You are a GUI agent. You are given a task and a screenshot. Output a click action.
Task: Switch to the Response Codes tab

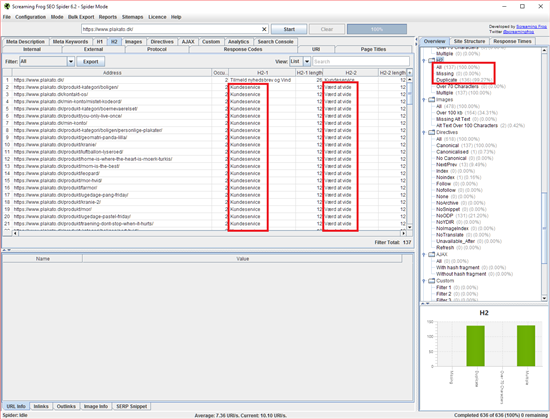click(x=243, y=49)
